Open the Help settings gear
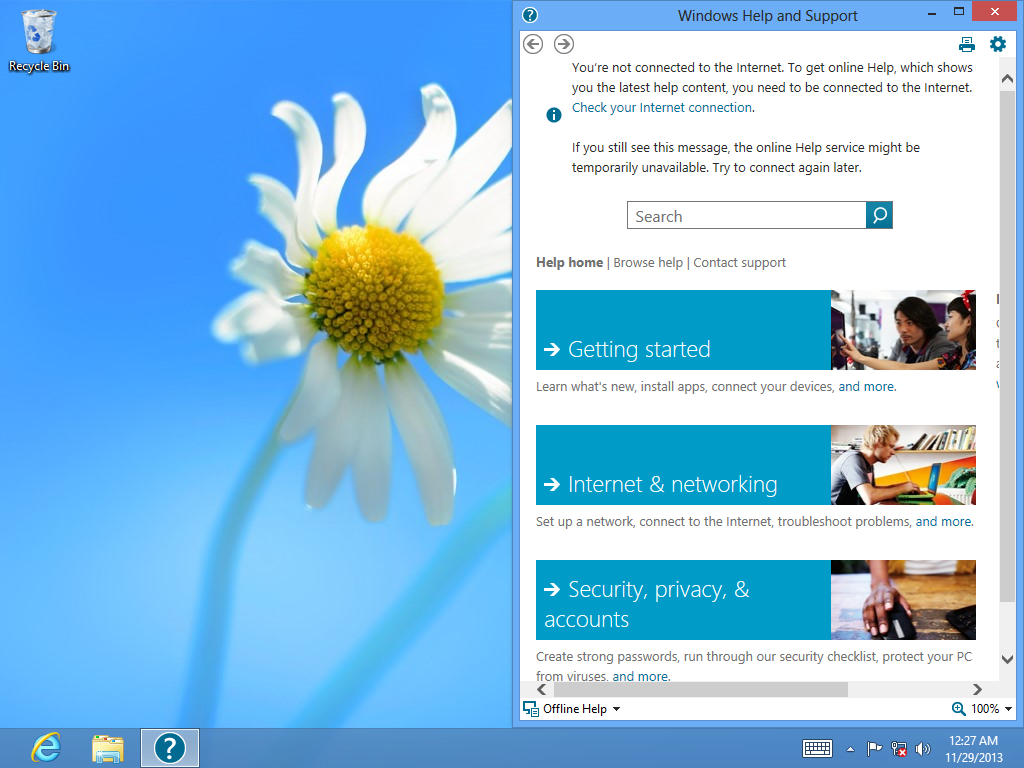The image size is (1024, 768). click(998, 44)
